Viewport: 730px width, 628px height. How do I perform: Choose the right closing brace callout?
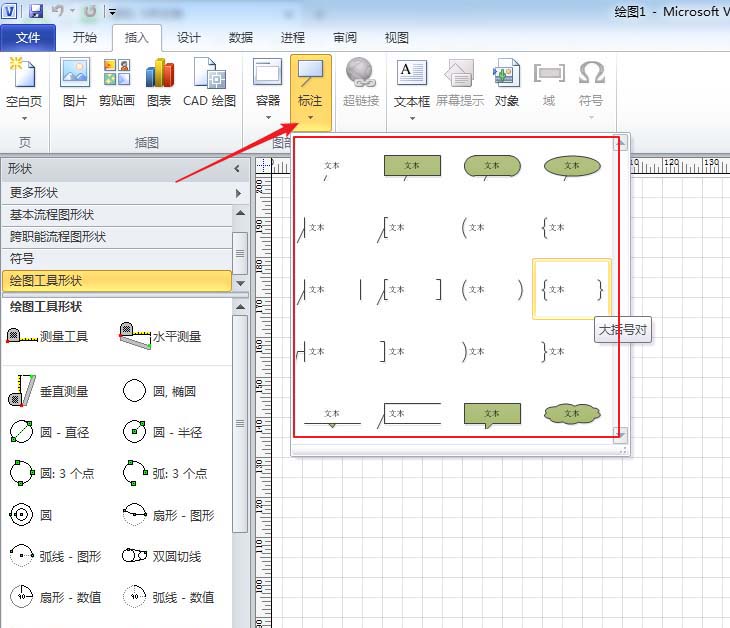pos(553,351)
